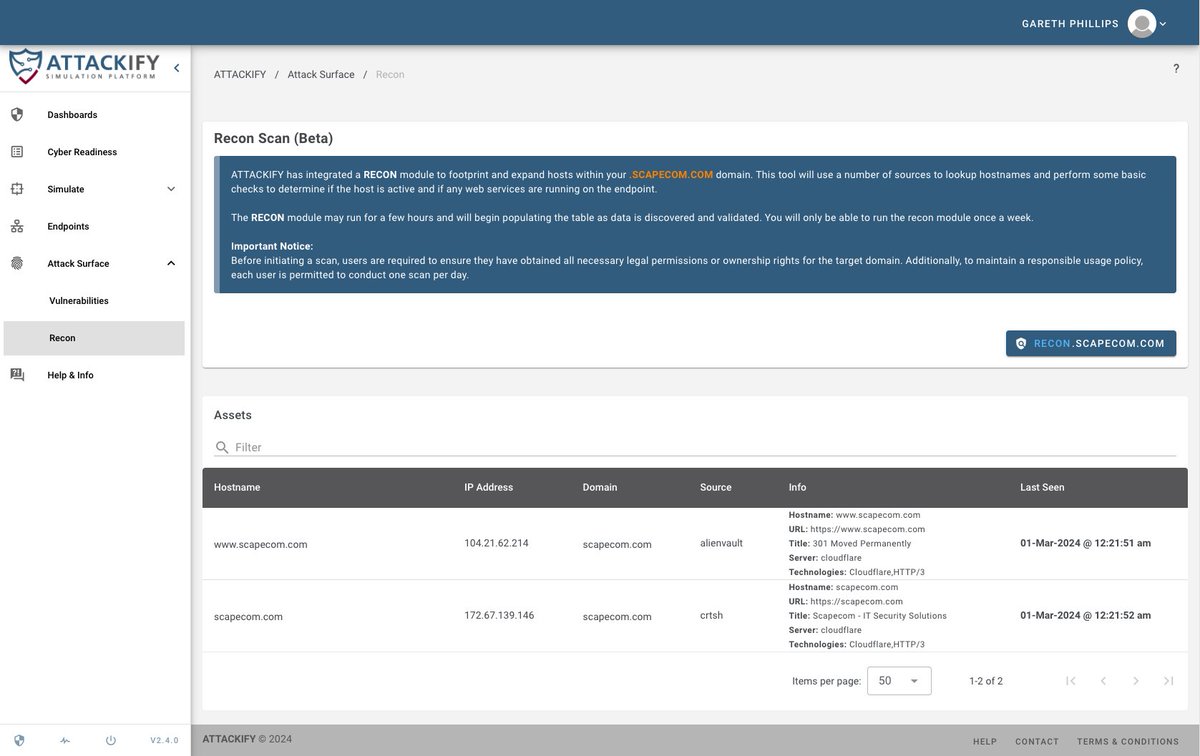Click the shield icon in sidebar footer
The width and height of the screenshot is (1200, 756).
pos(19,741)
